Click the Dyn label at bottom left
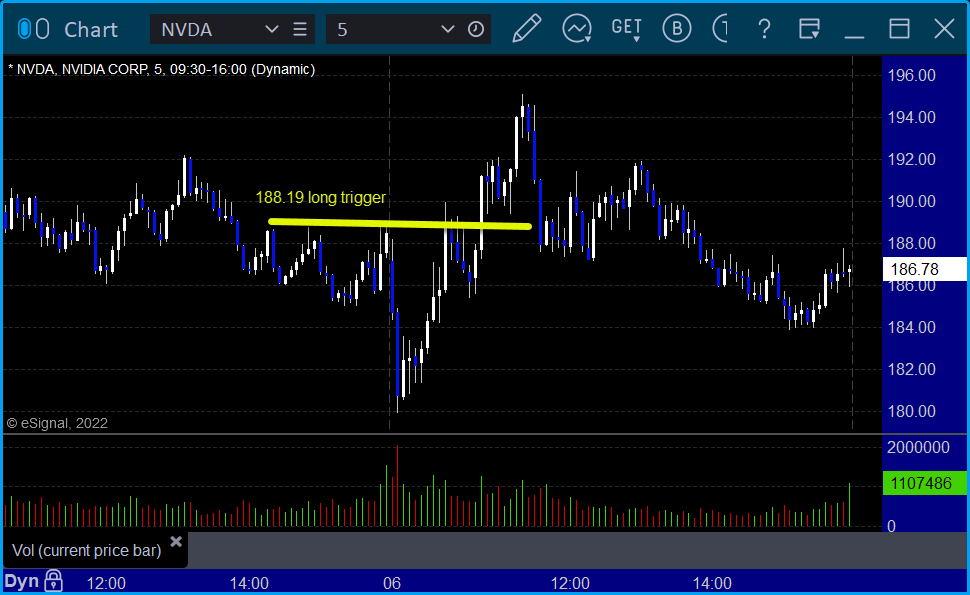The width and height of the screenshot is (970, 595). [x=22, y=582]
